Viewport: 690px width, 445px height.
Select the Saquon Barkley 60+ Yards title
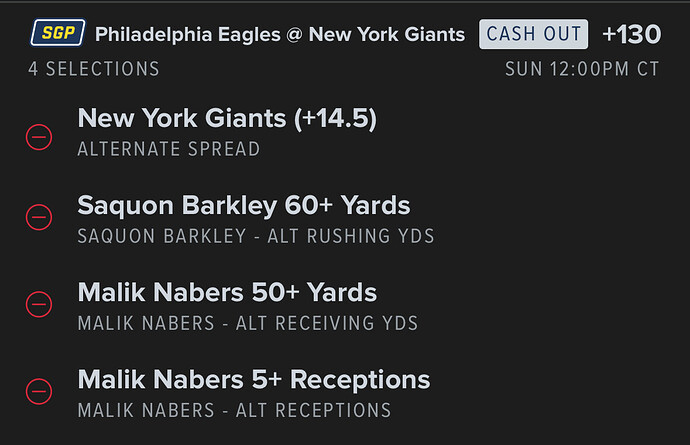pos(244,206)
